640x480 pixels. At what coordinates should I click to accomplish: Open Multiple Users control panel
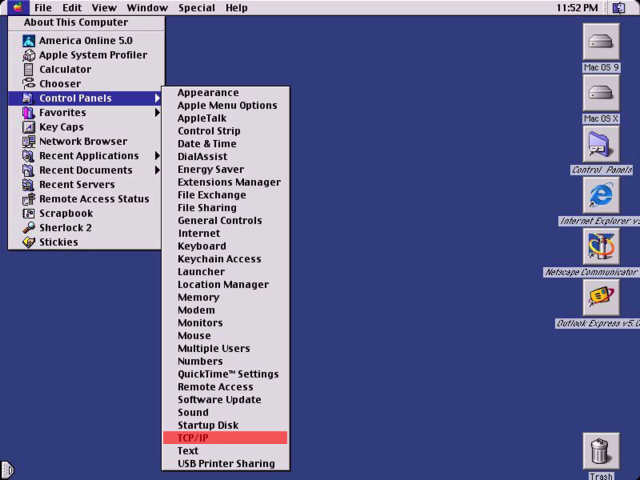pos(225,349)
